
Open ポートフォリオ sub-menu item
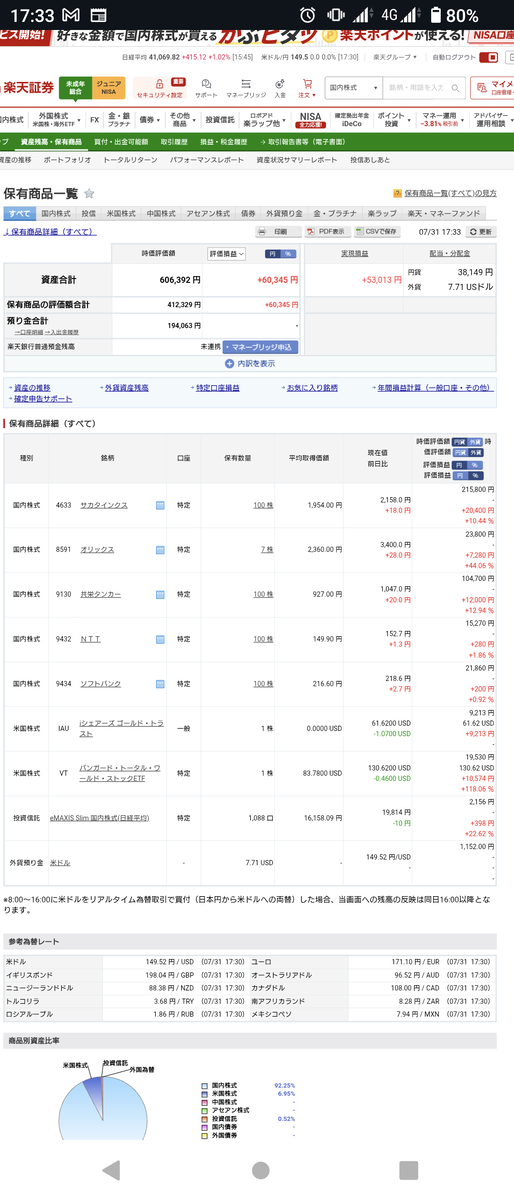click(66, 160)
